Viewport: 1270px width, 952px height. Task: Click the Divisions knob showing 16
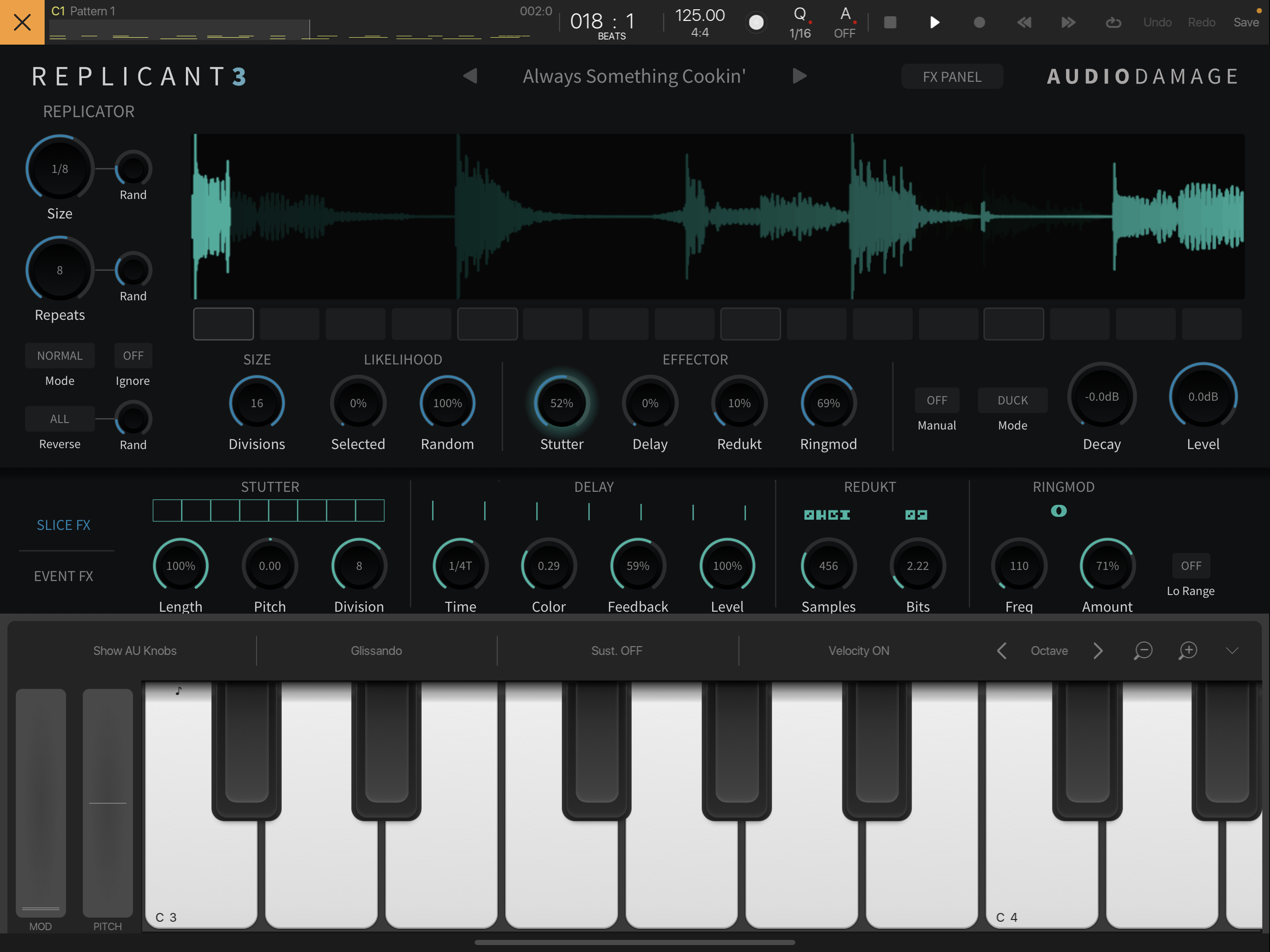[x=257, y=403]
